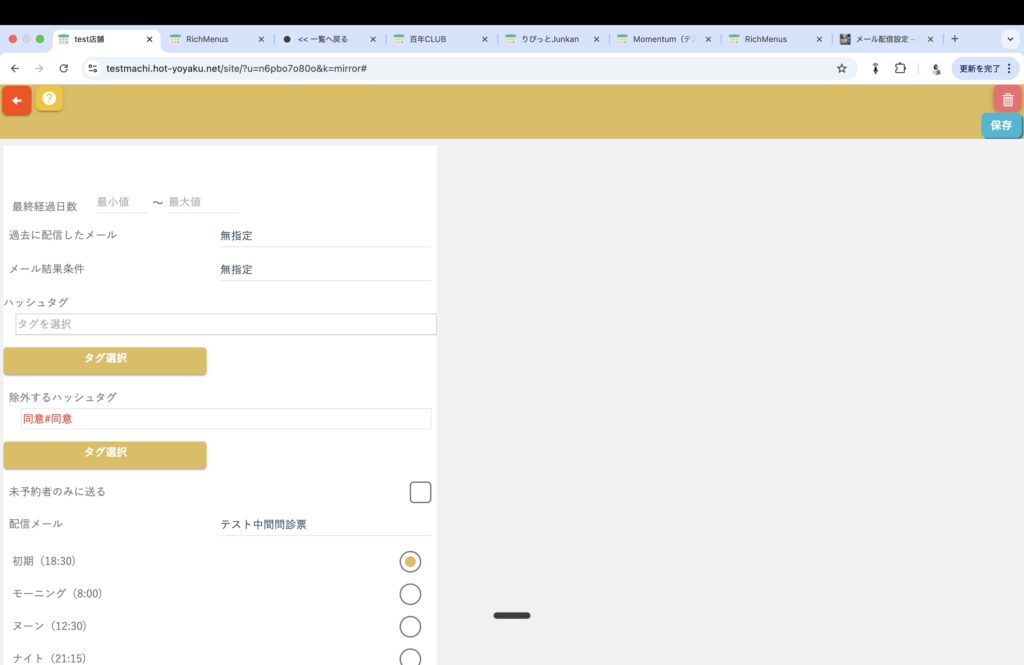Click the タグを選択 hashtag input field

tap(226, 324)
